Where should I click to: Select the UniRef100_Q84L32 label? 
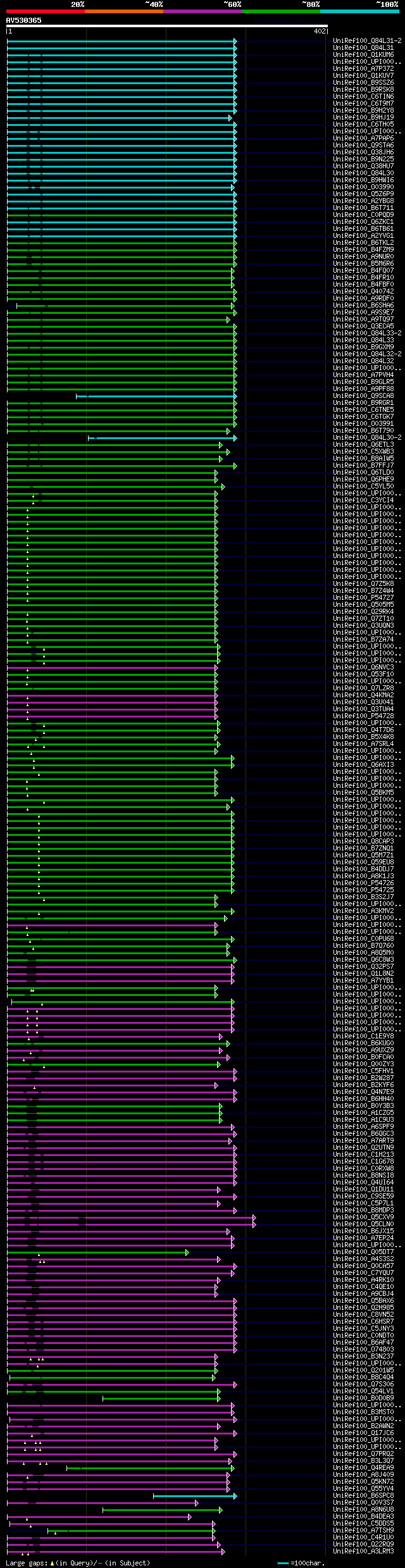pyautogui.click(x=363, y=361)
